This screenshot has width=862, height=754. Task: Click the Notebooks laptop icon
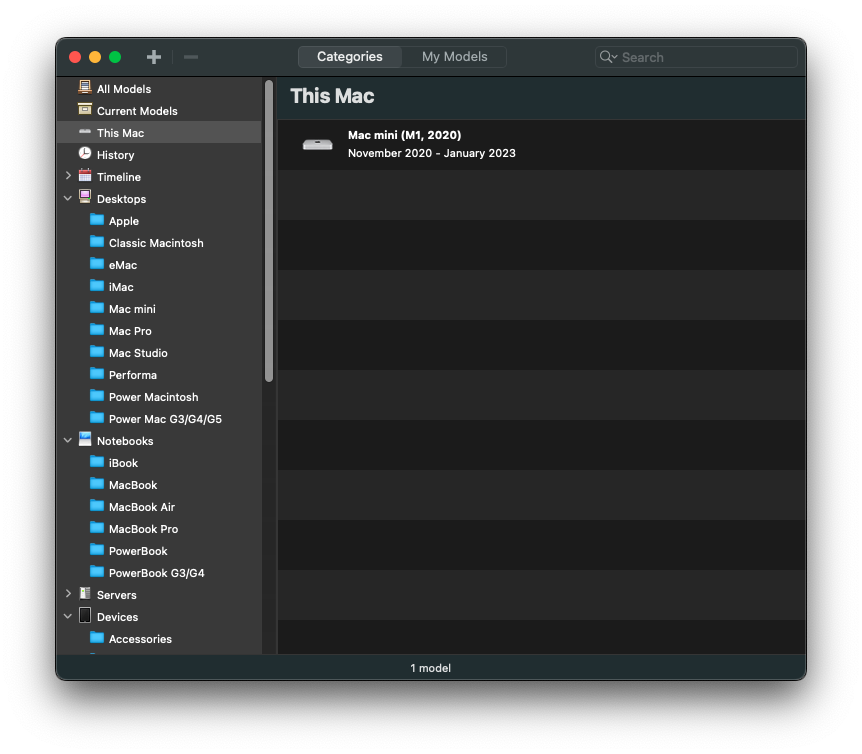[x=85, y=439]
